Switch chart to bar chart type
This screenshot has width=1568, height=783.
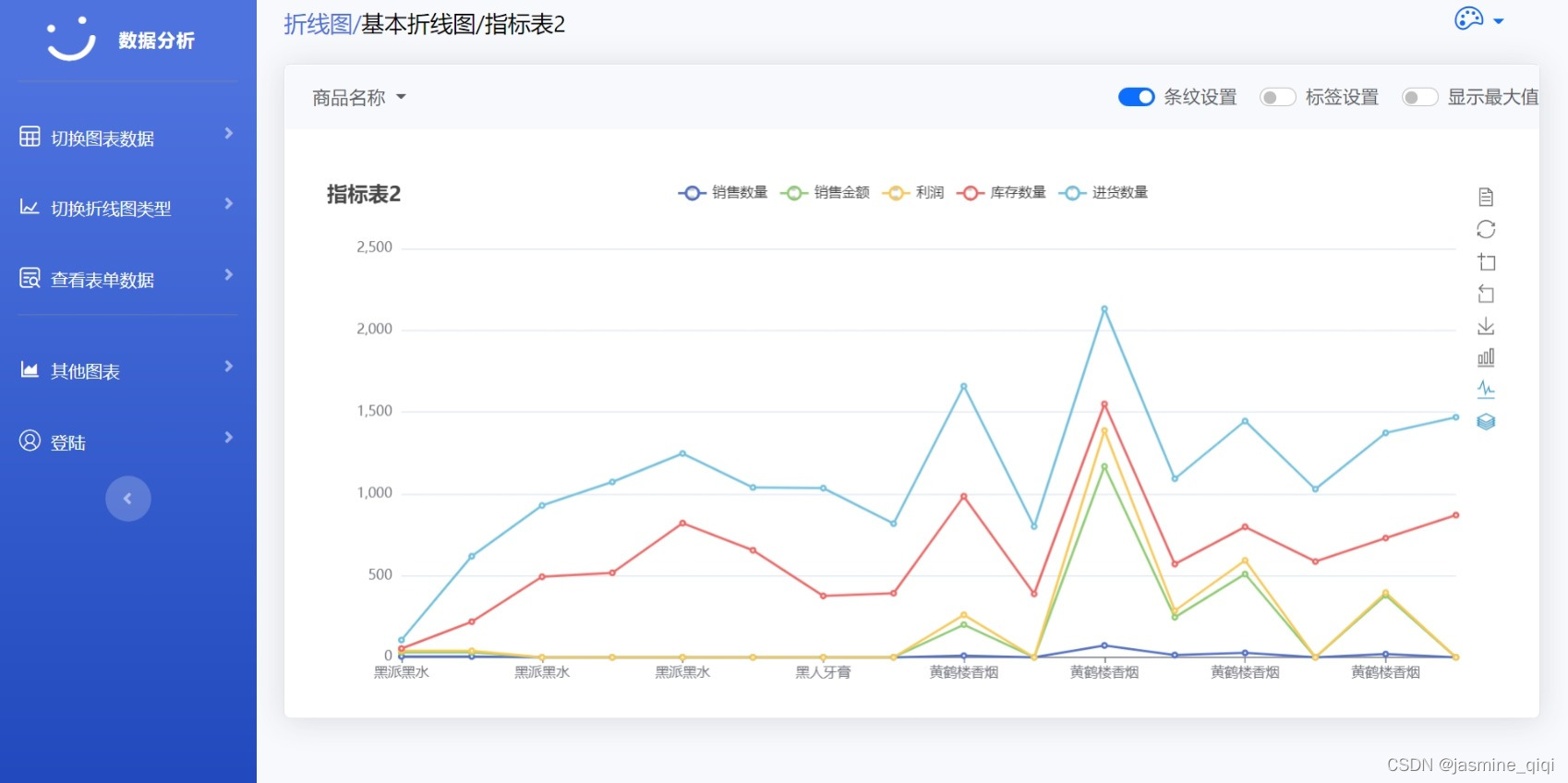tap(1486, 357)
